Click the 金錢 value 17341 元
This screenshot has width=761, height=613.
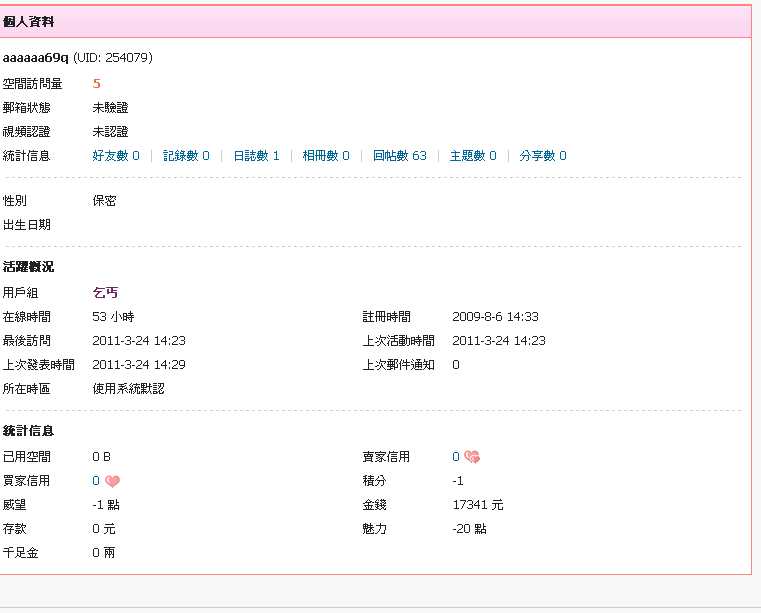point(477,505)
